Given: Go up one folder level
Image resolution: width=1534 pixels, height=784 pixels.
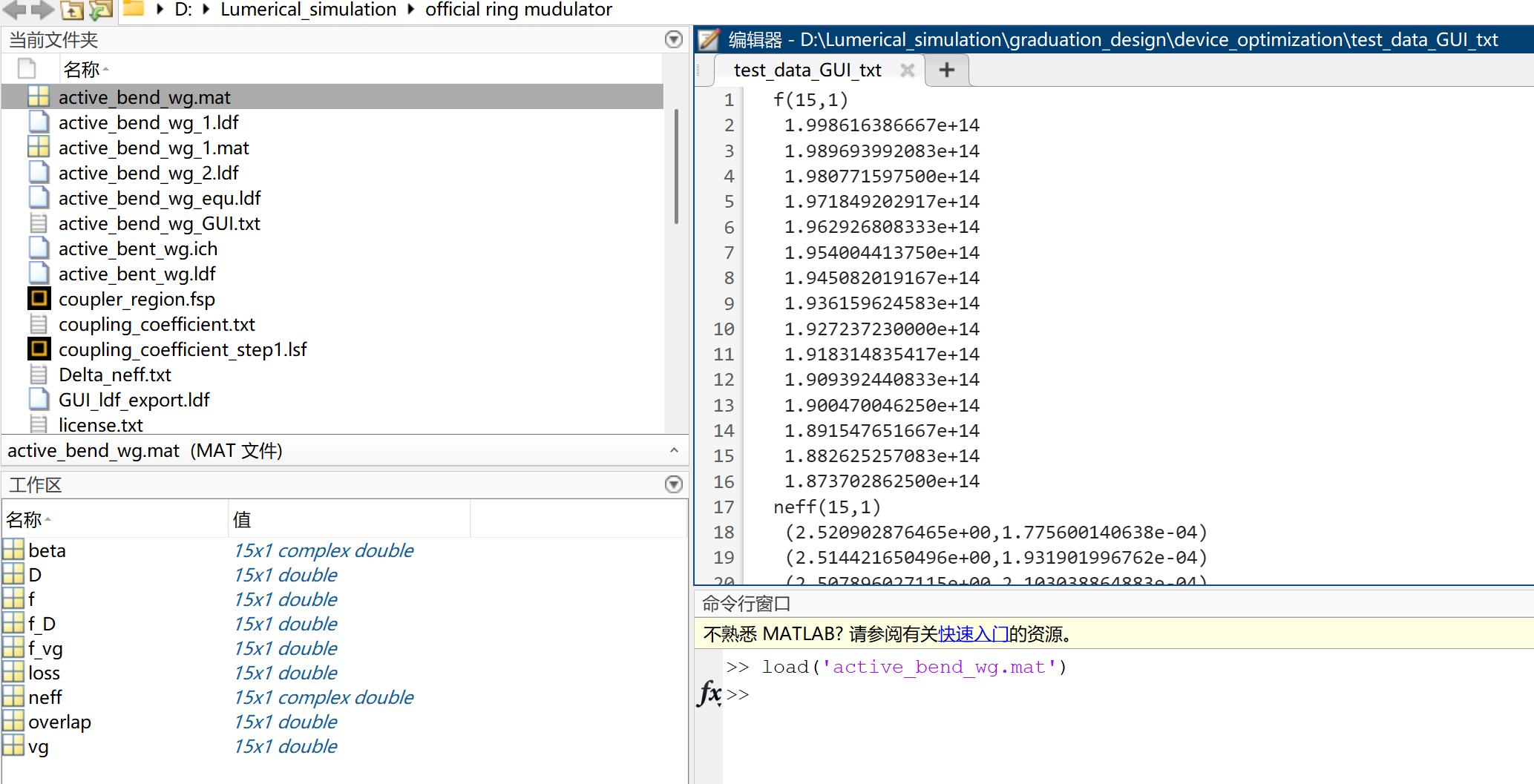Looking at the screenshot, I should tap(72, 10).
